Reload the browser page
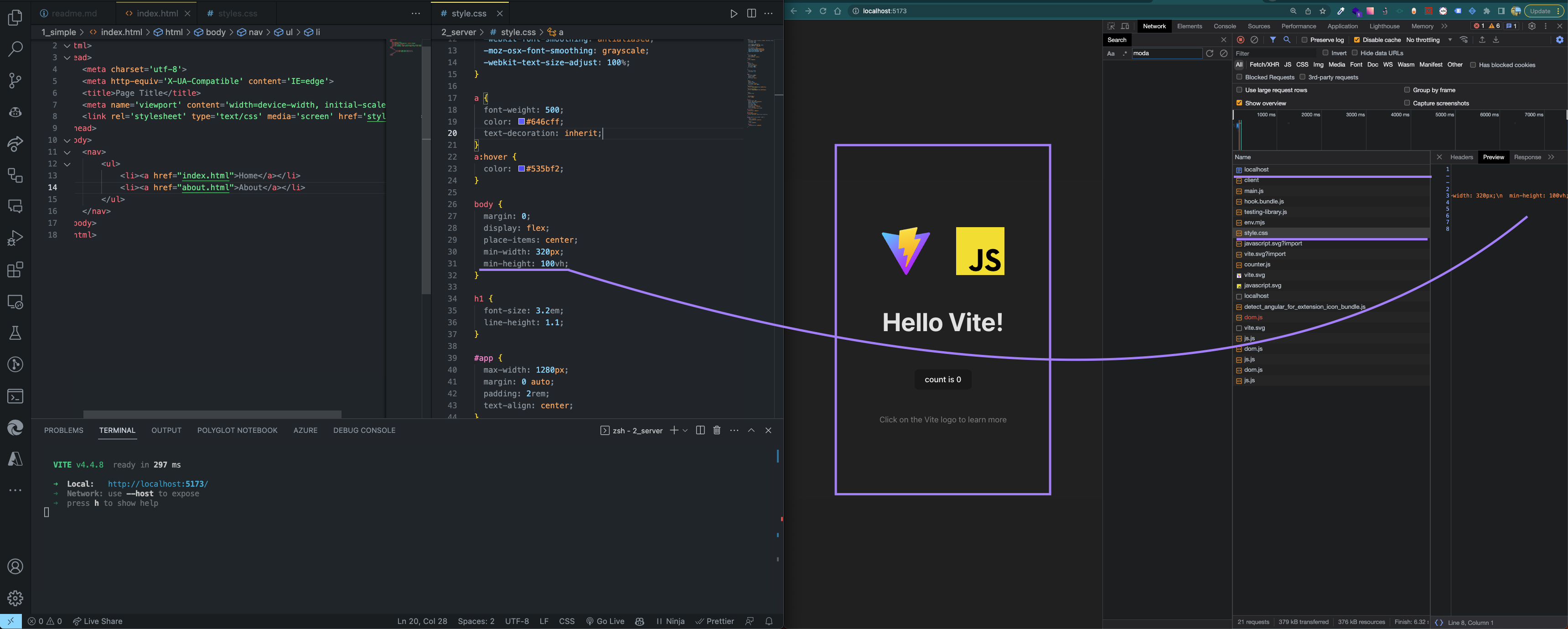Viewport: 1568px width, 629px height. (x=823, y=11)
